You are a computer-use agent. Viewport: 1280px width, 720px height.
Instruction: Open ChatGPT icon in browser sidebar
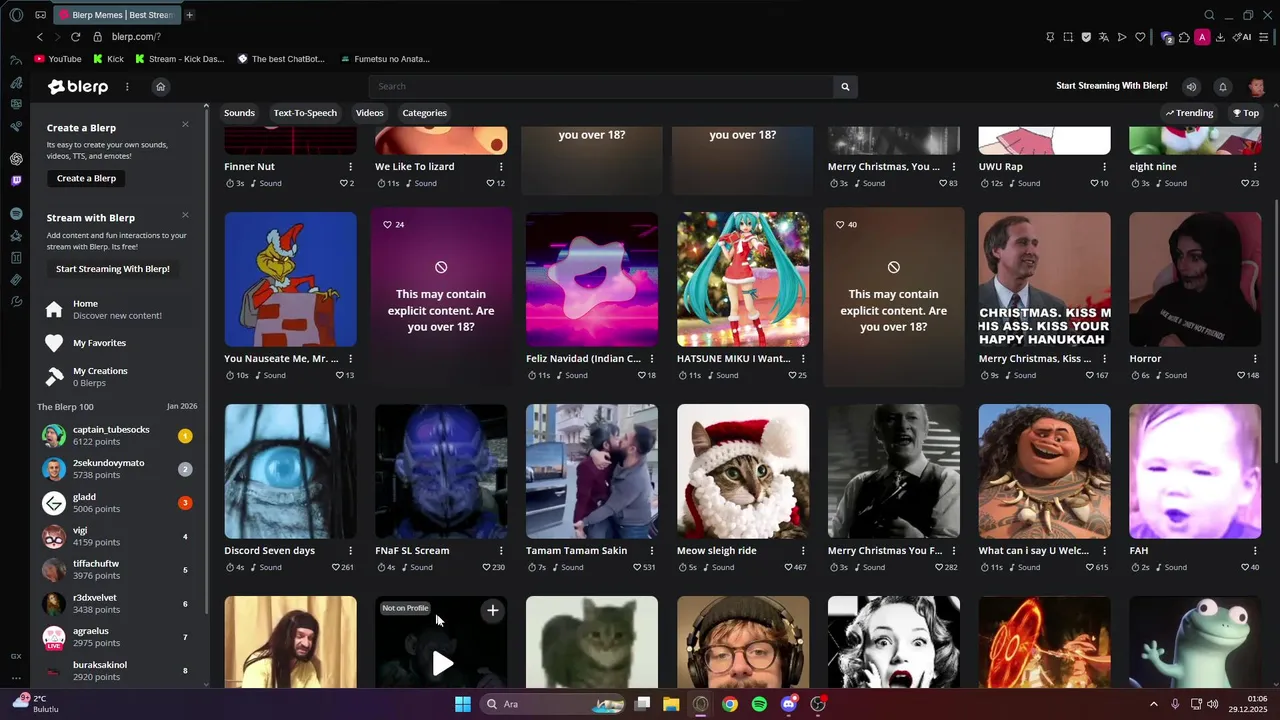(16, 159)
